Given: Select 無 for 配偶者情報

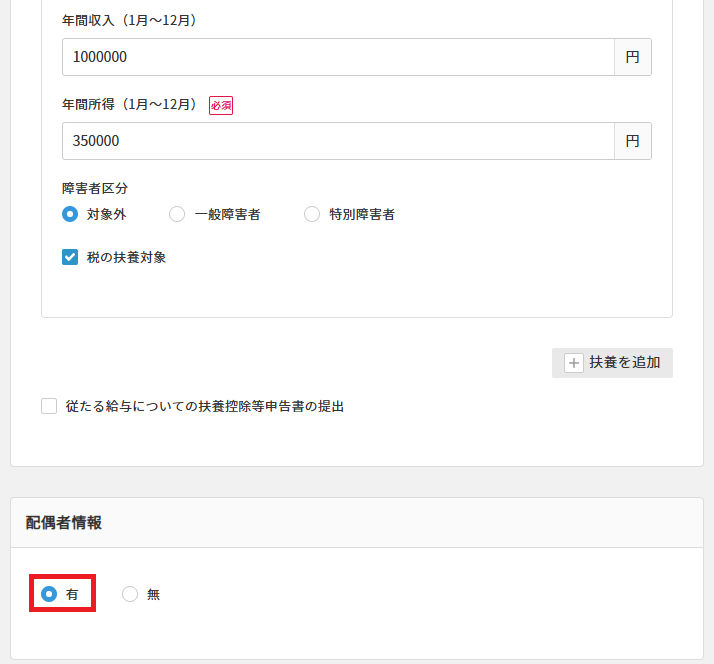Looking at the screenshot, I should pyautogui.click(x=130, y=594).
